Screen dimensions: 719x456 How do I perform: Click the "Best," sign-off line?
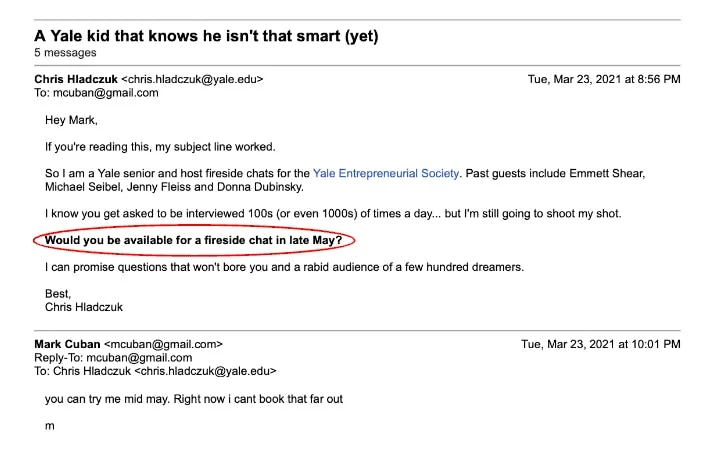coord(59,294)
